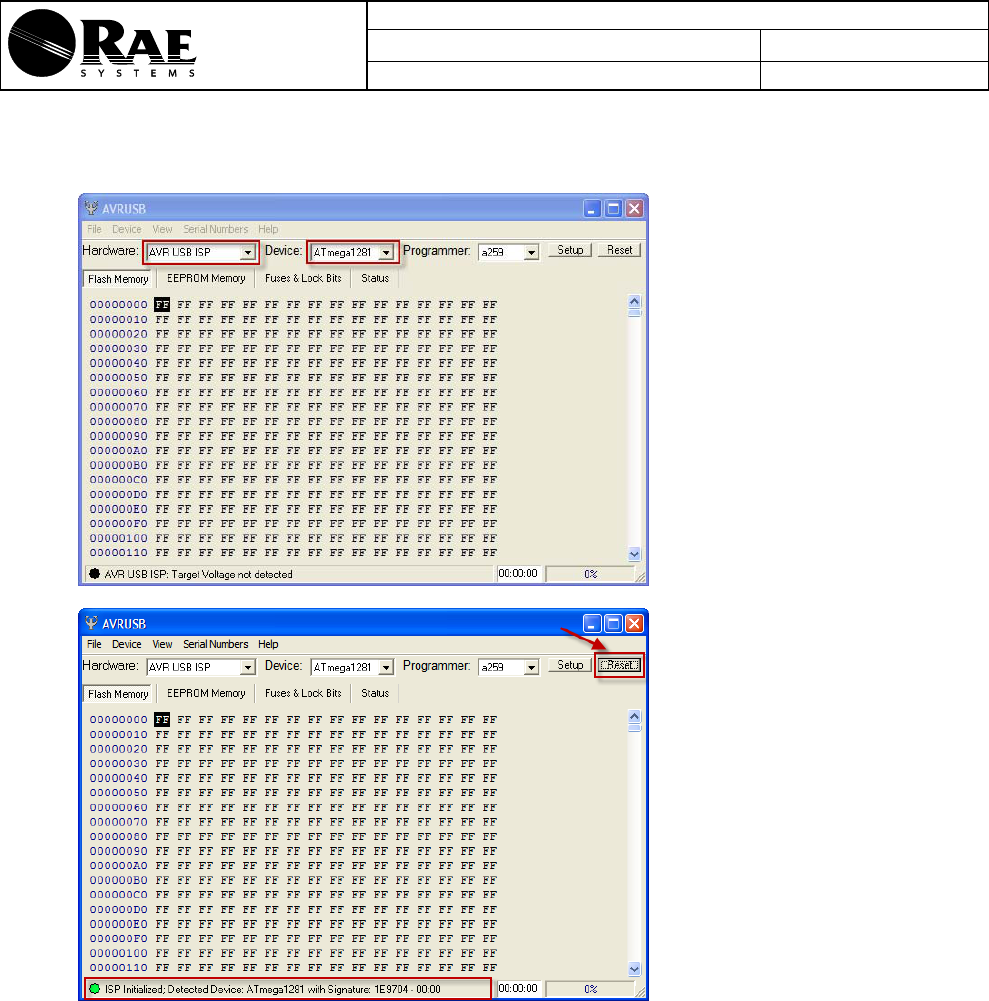This screenshot has height=1001, width=989.
Task: Click scroll up arrow in upper window
Action: [634, 301]
